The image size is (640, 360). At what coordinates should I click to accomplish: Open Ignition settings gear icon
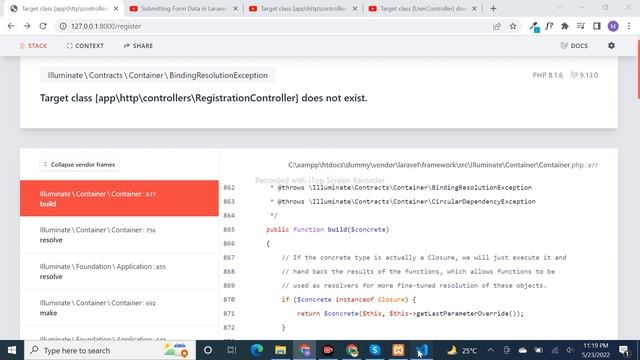(611, 46)
